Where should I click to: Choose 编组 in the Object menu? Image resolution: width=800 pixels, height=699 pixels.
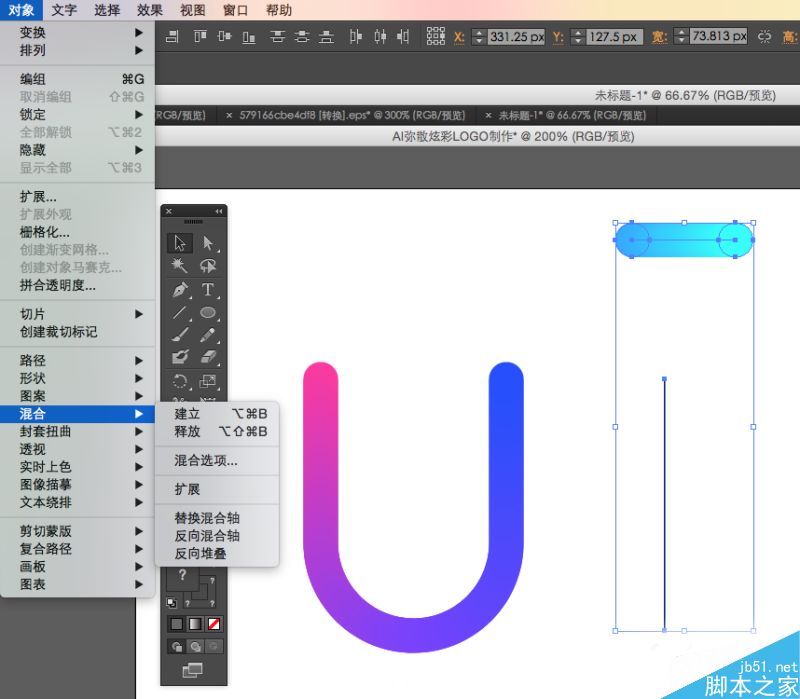(x=78, y=79)
